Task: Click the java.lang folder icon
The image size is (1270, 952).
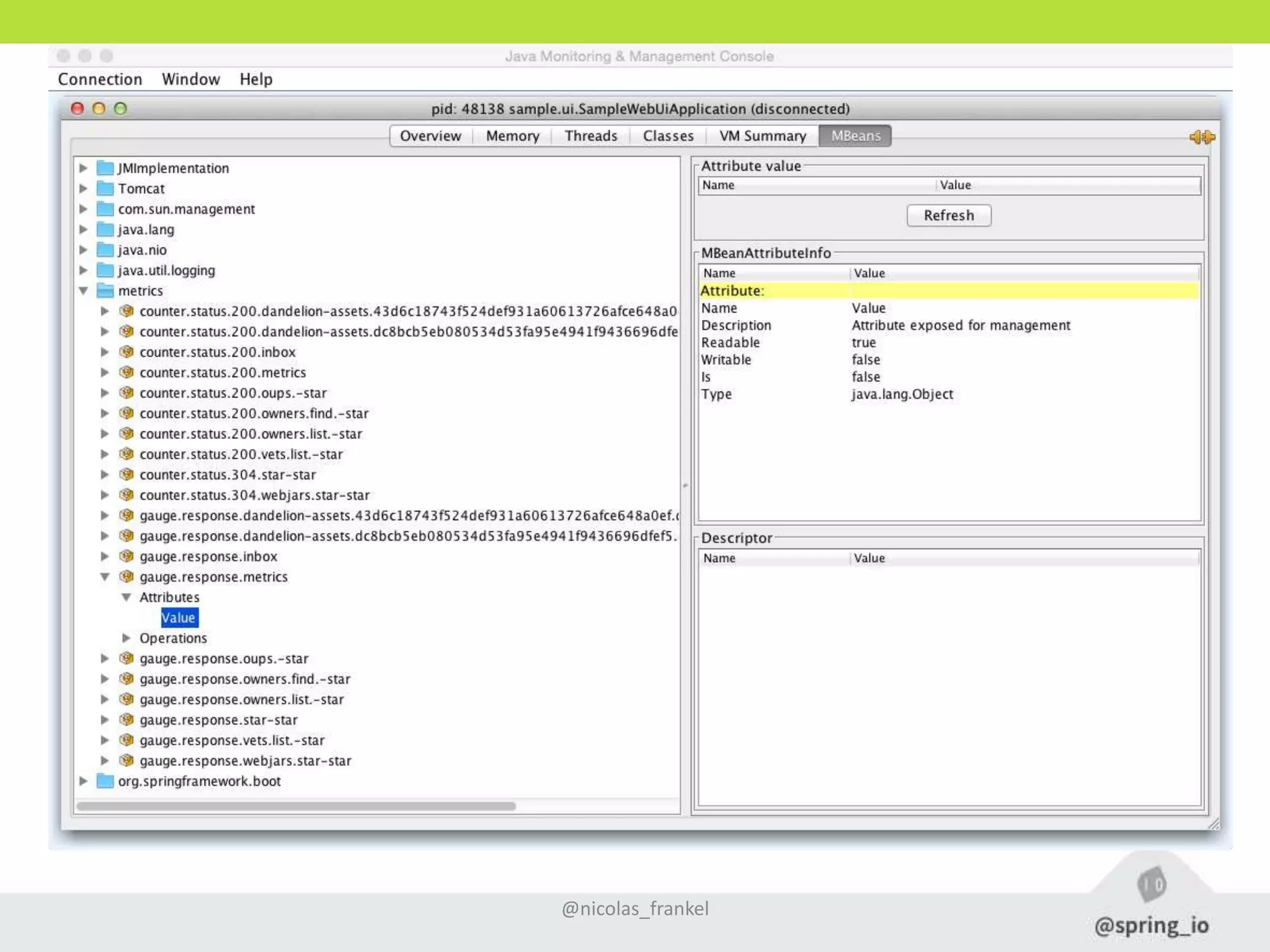Action: [x=105, y=229]
